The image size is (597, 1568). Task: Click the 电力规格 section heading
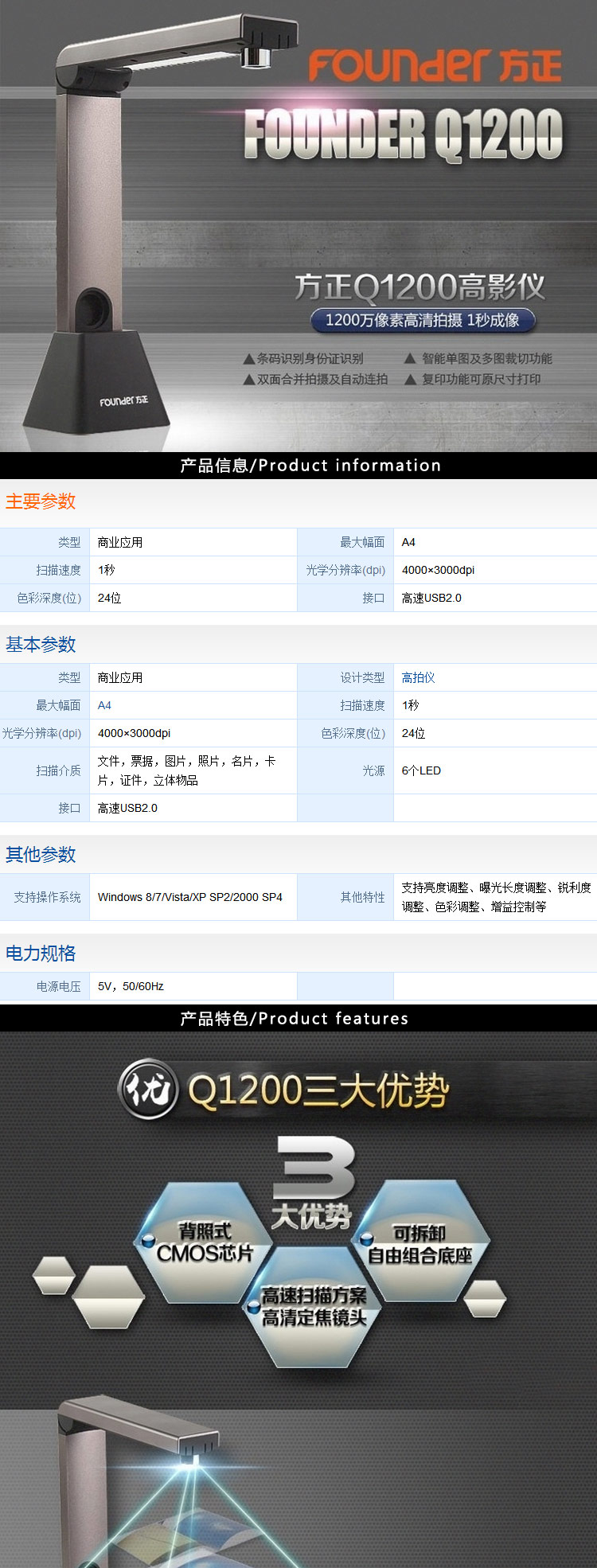41,954
